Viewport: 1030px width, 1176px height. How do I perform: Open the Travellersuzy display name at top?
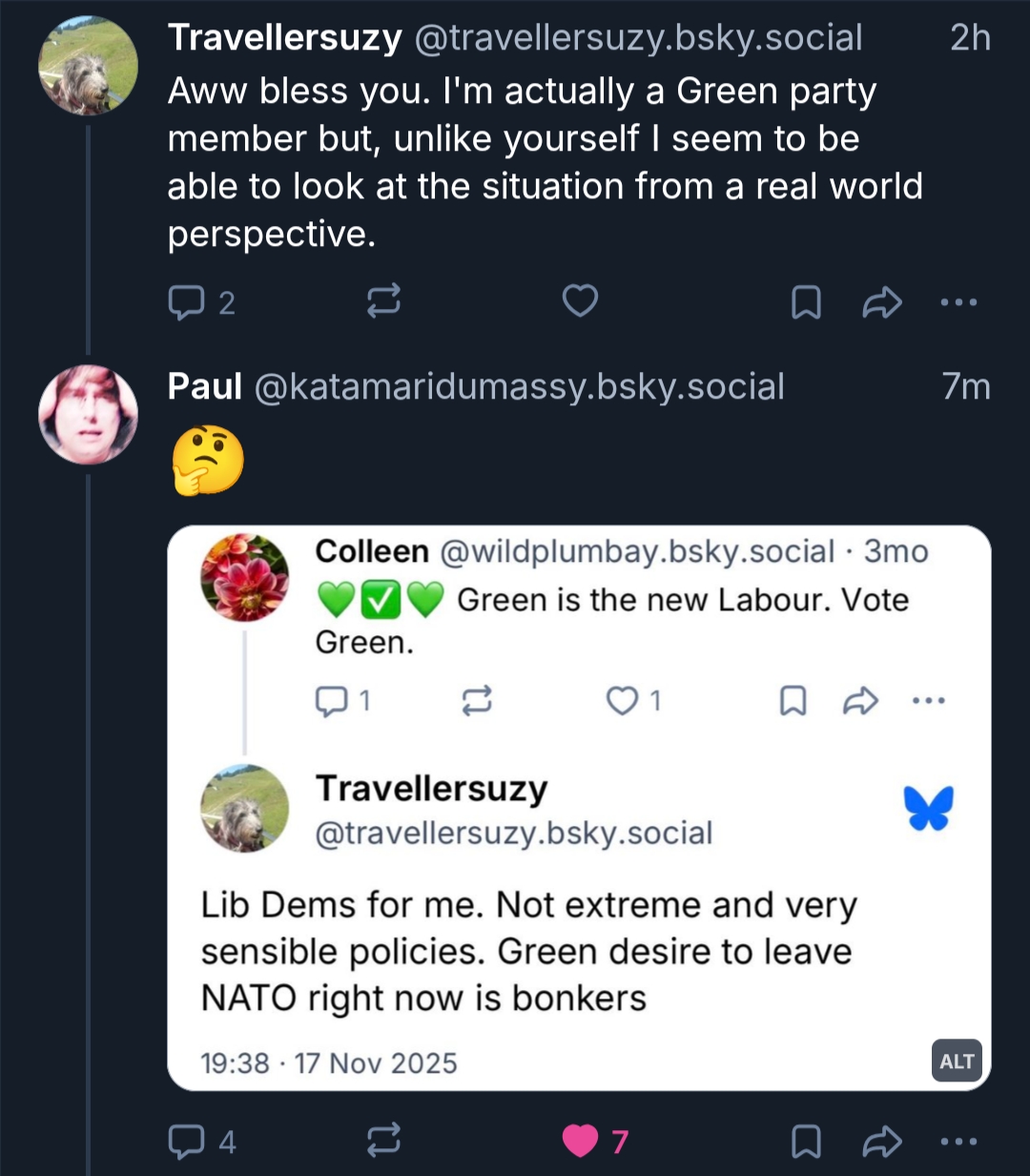[284, 38]
